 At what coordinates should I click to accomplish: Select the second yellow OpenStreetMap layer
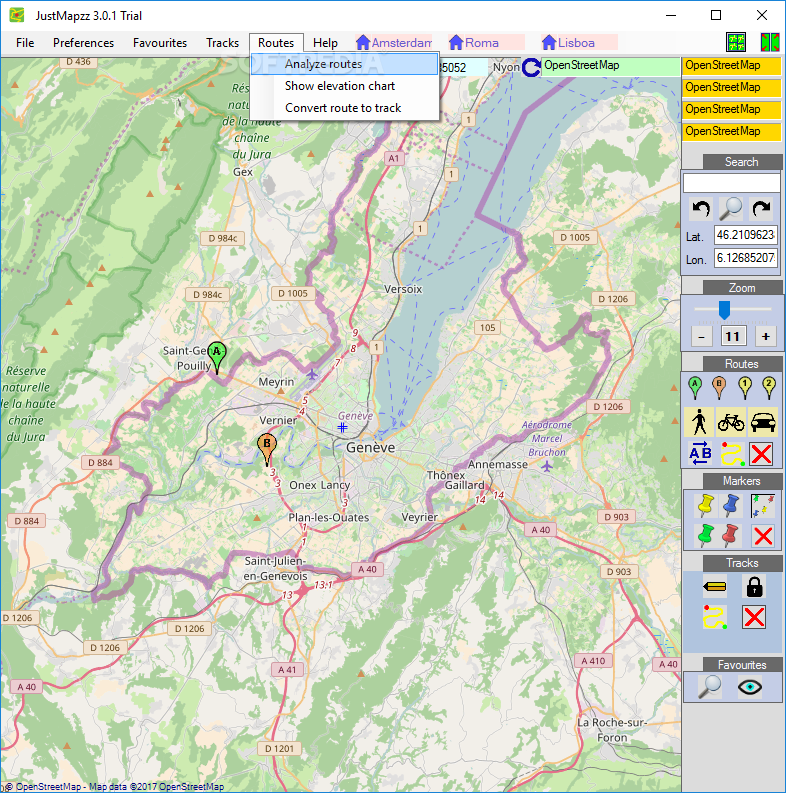pos(731,88)
